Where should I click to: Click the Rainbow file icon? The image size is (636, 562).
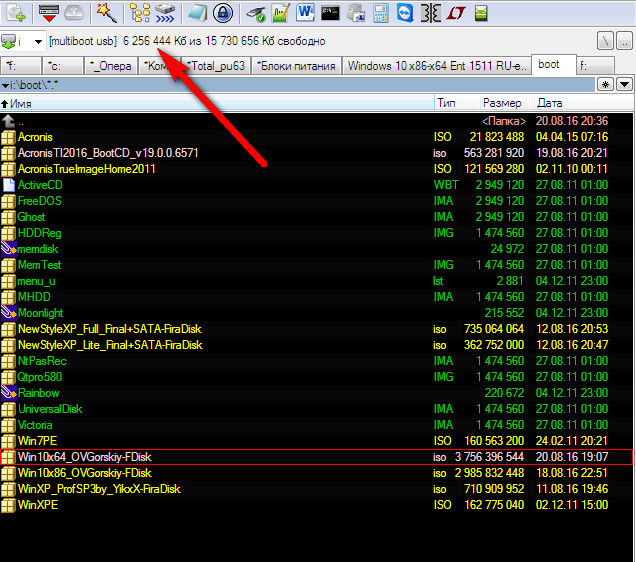tap(8, 393)
